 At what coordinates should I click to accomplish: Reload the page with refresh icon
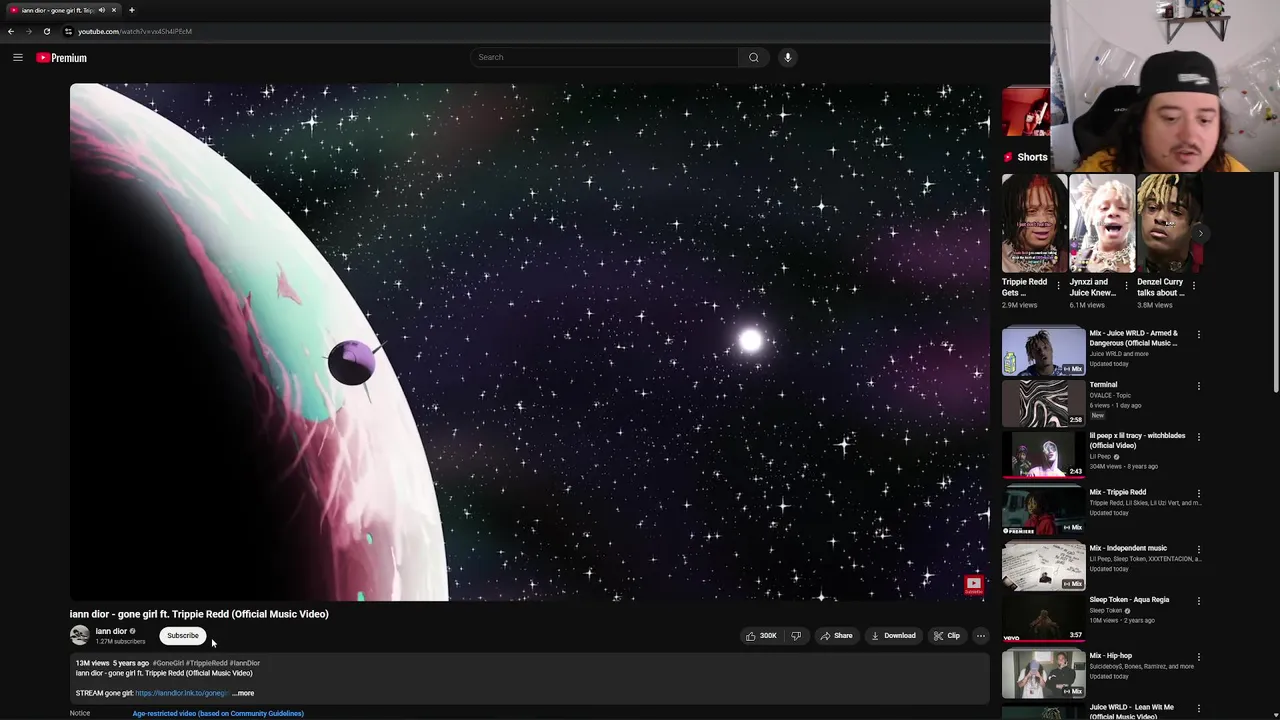pyautogui.click(x=47, y=31)
